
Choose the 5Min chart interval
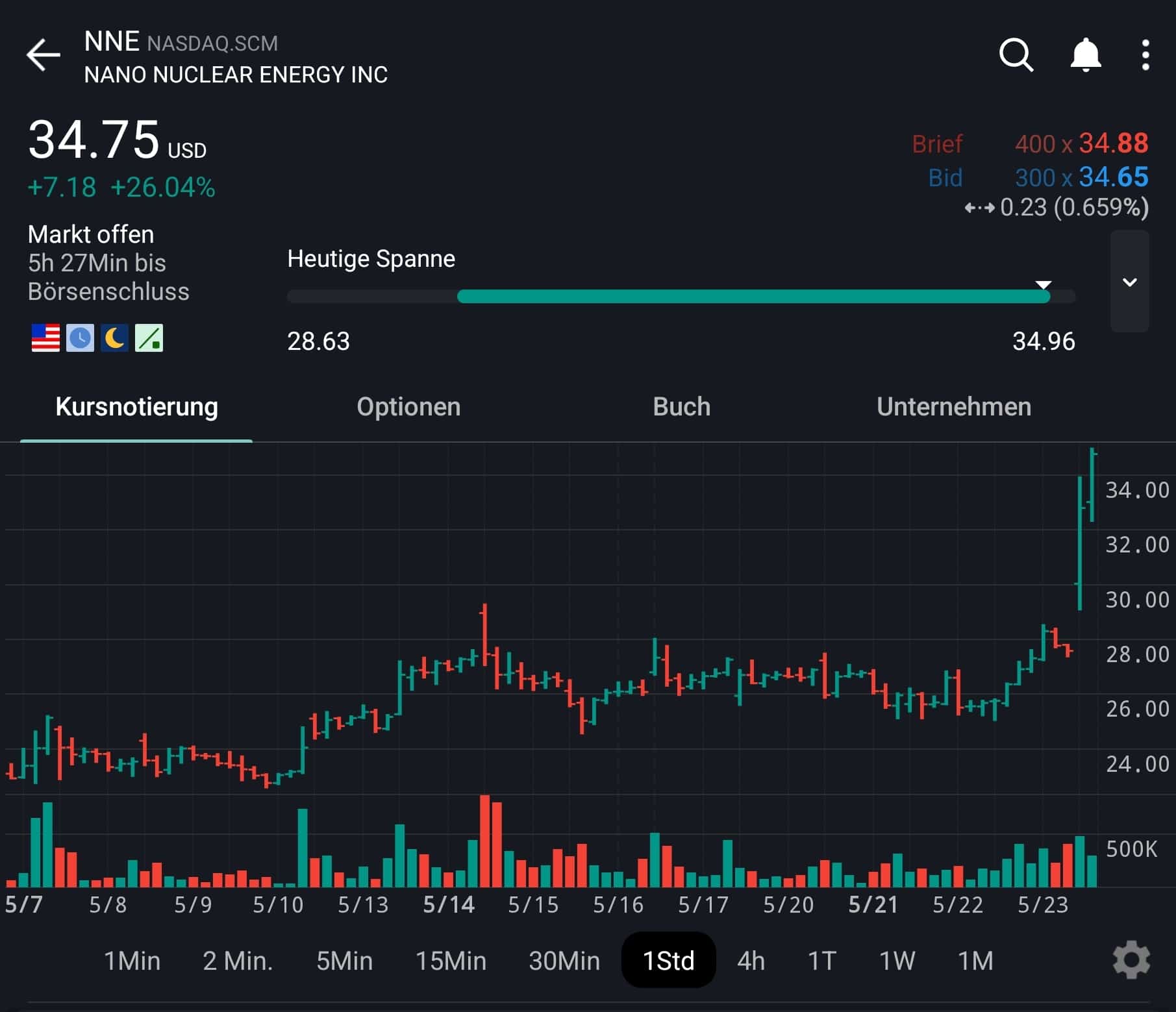pos(345,961)
